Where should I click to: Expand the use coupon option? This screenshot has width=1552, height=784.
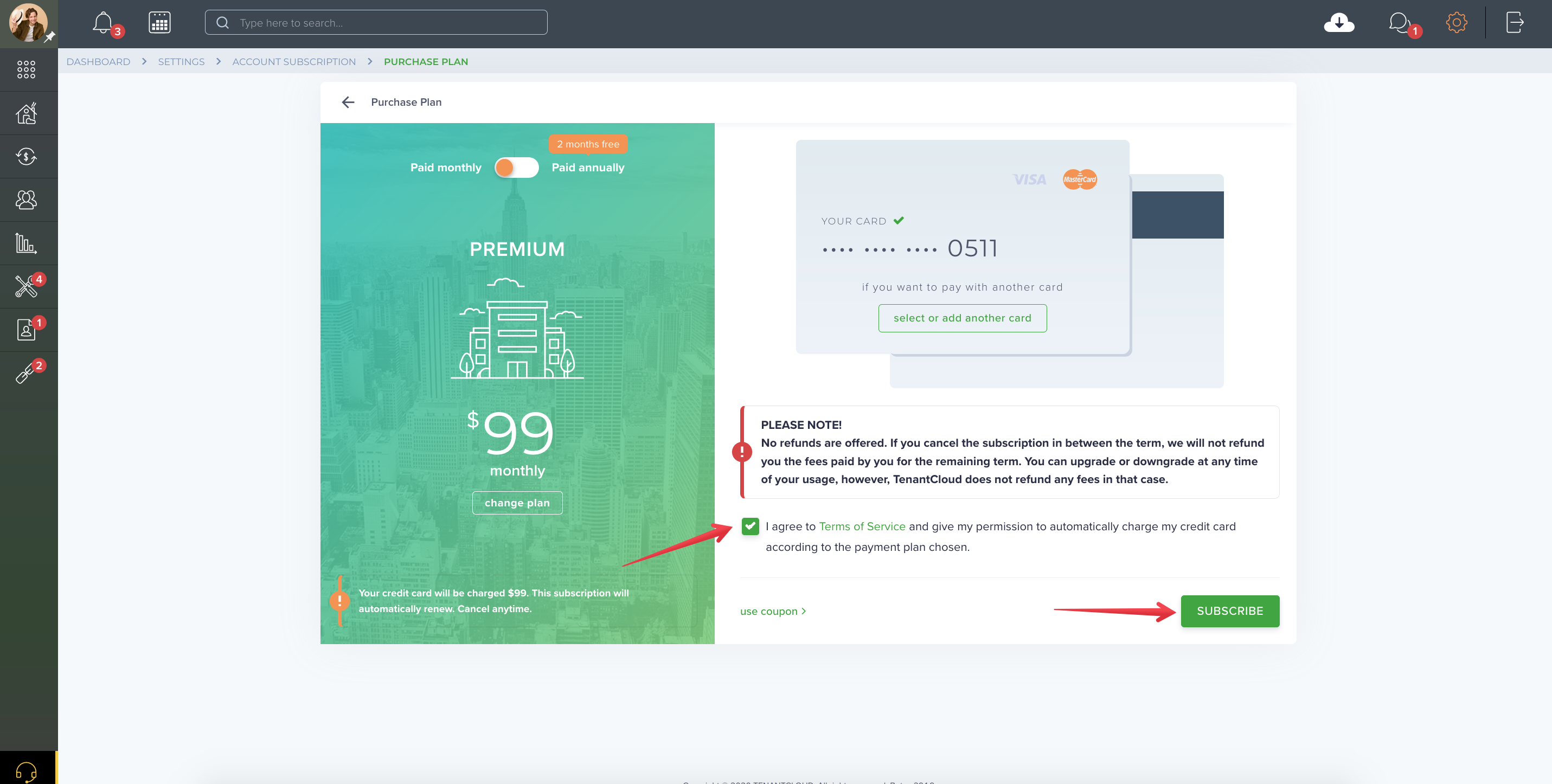coord(773,611)
